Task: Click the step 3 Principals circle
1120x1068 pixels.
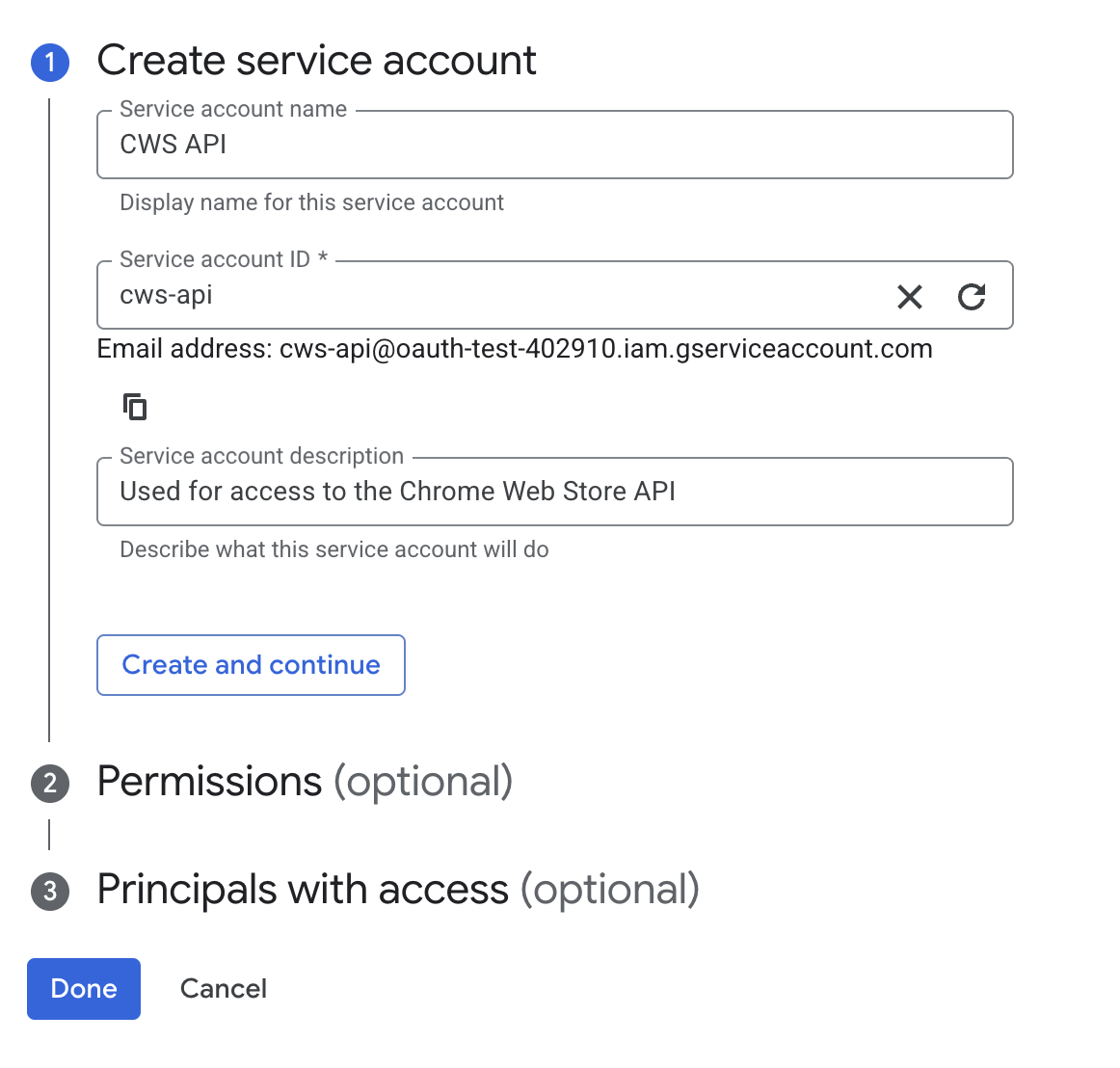Action: (49, 892)
